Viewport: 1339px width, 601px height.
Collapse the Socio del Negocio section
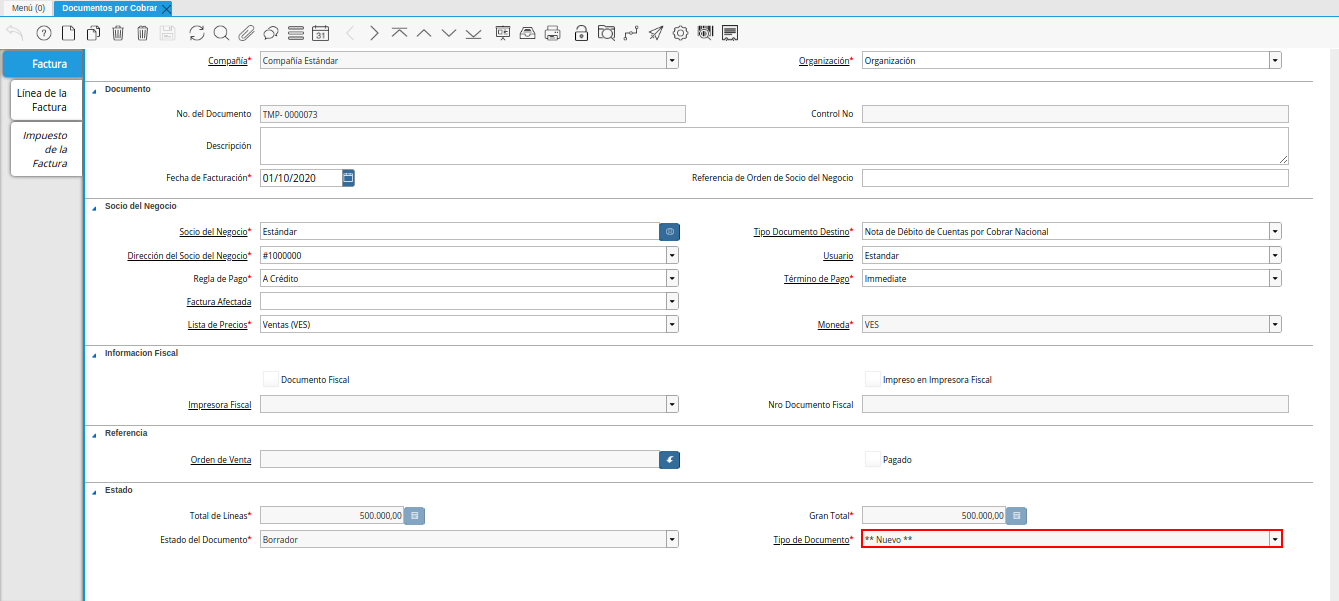pos(95,206)
